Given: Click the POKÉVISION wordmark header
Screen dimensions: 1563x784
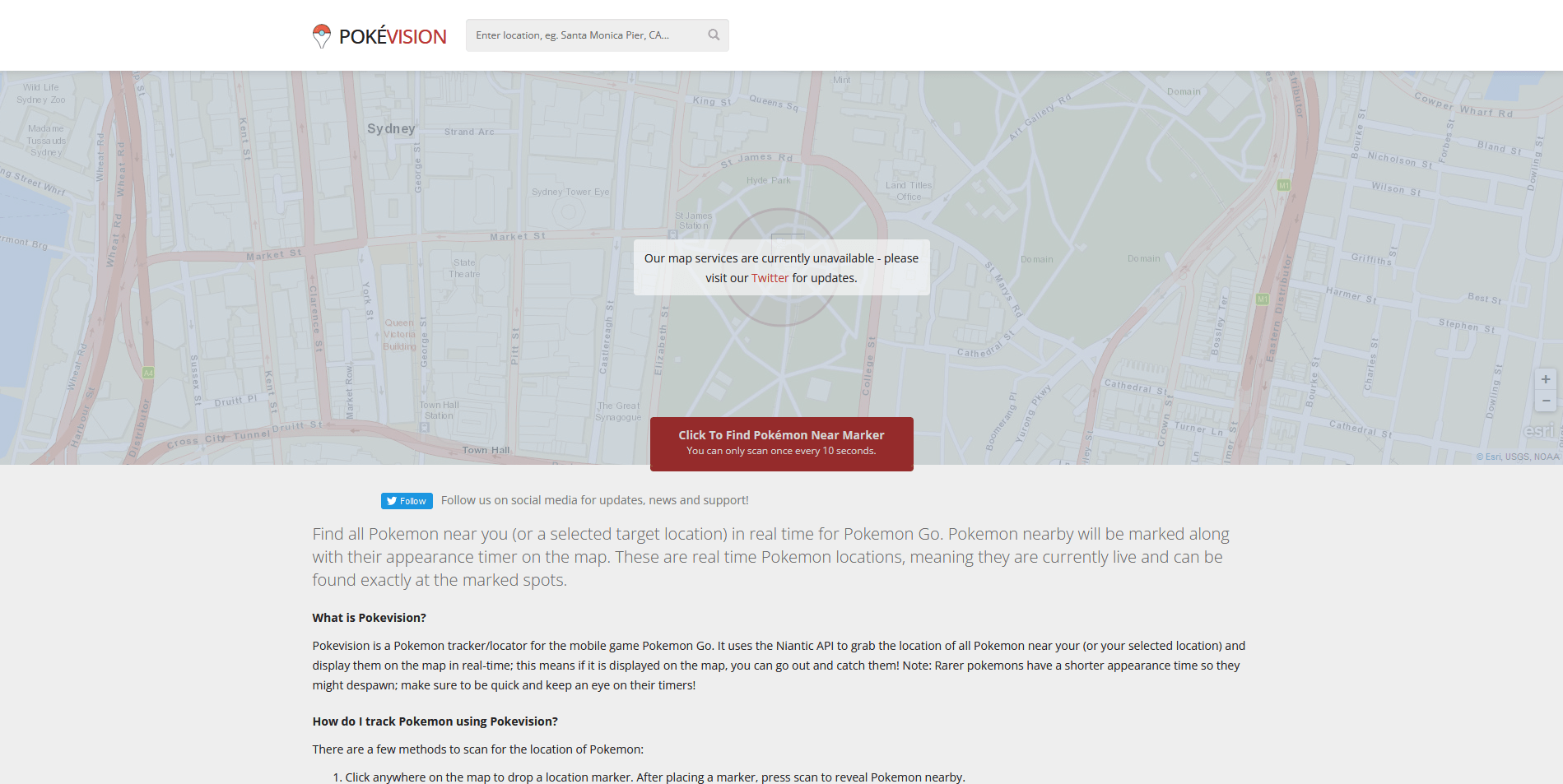Looking at the screenshot, I should tap(393, 35).
